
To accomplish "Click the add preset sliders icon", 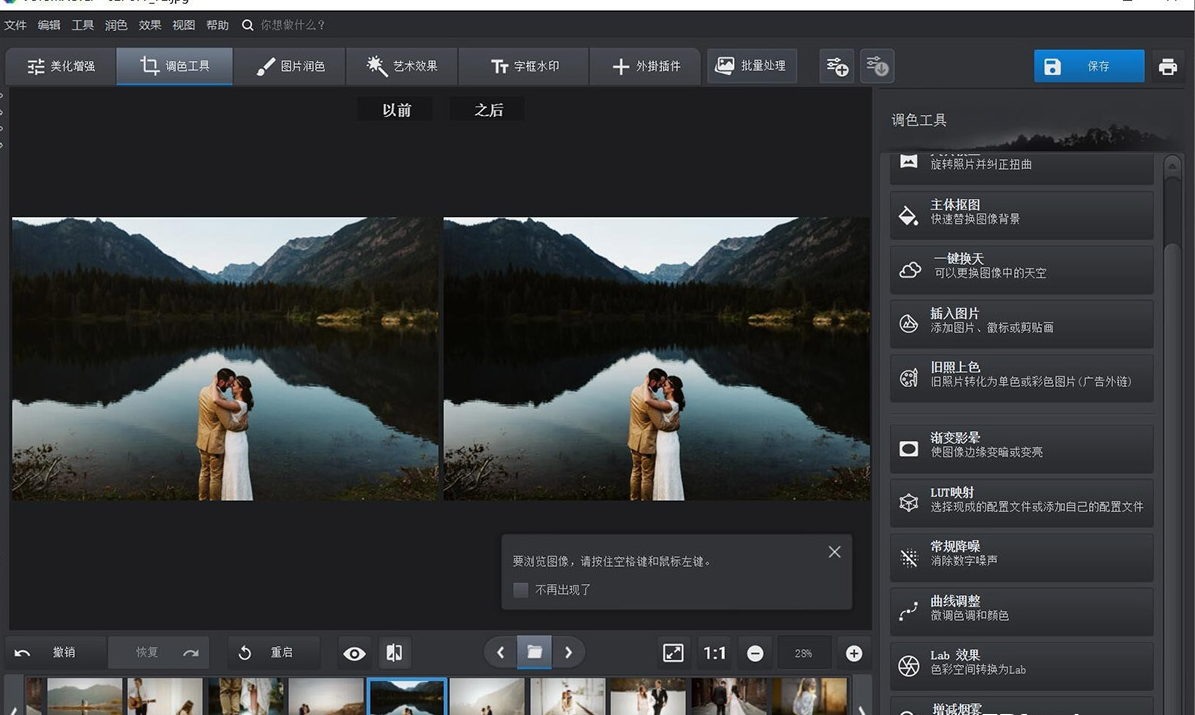I will pyautogui.click(x=837, y=66).
